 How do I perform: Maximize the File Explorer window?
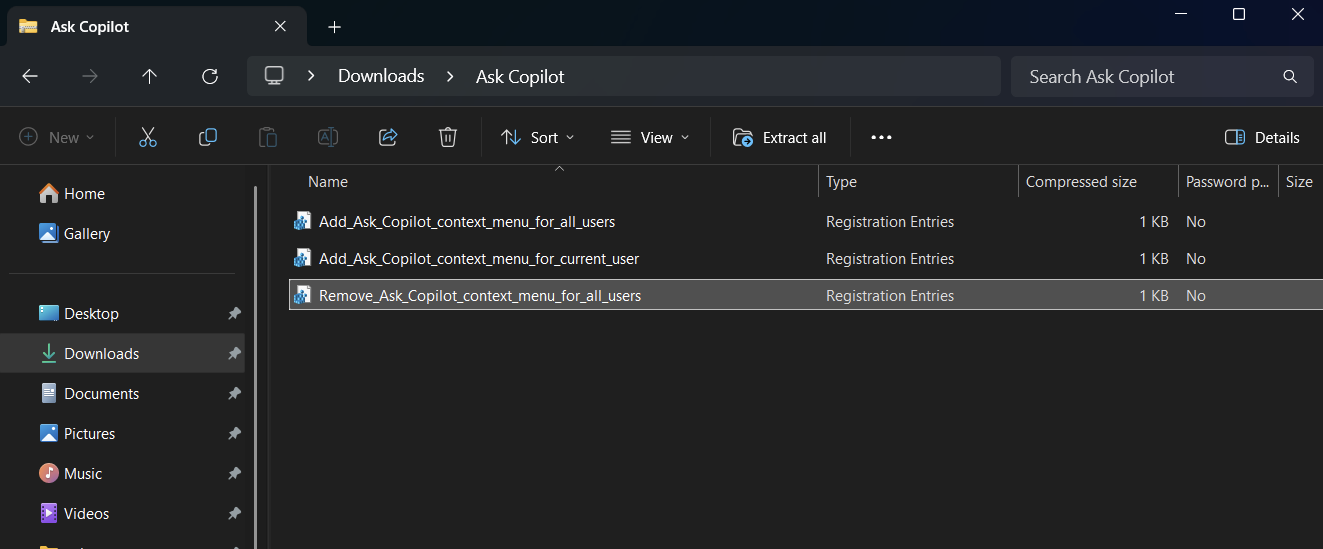1239,14
